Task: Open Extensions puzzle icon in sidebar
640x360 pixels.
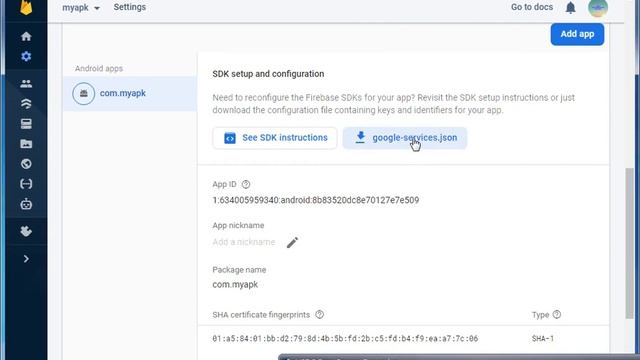Action: click(26, 231)
